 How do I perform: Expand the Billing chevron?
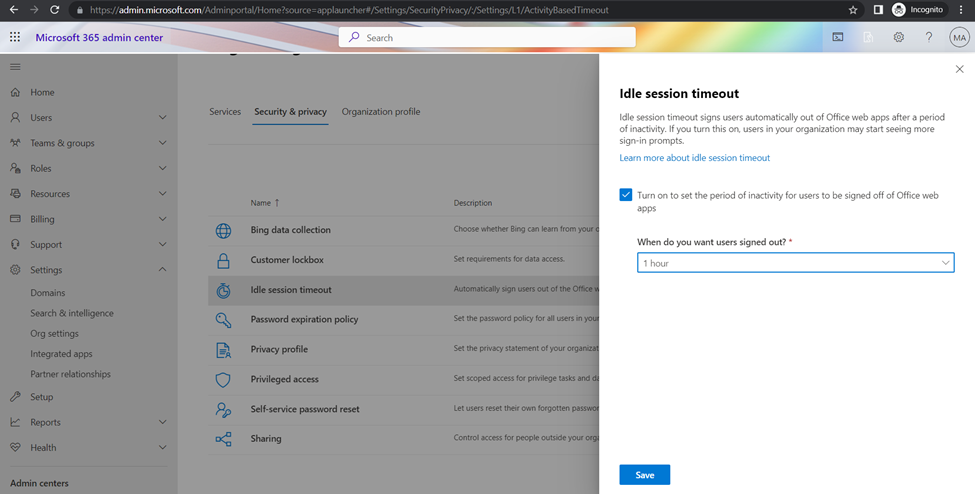coord(162,219)
